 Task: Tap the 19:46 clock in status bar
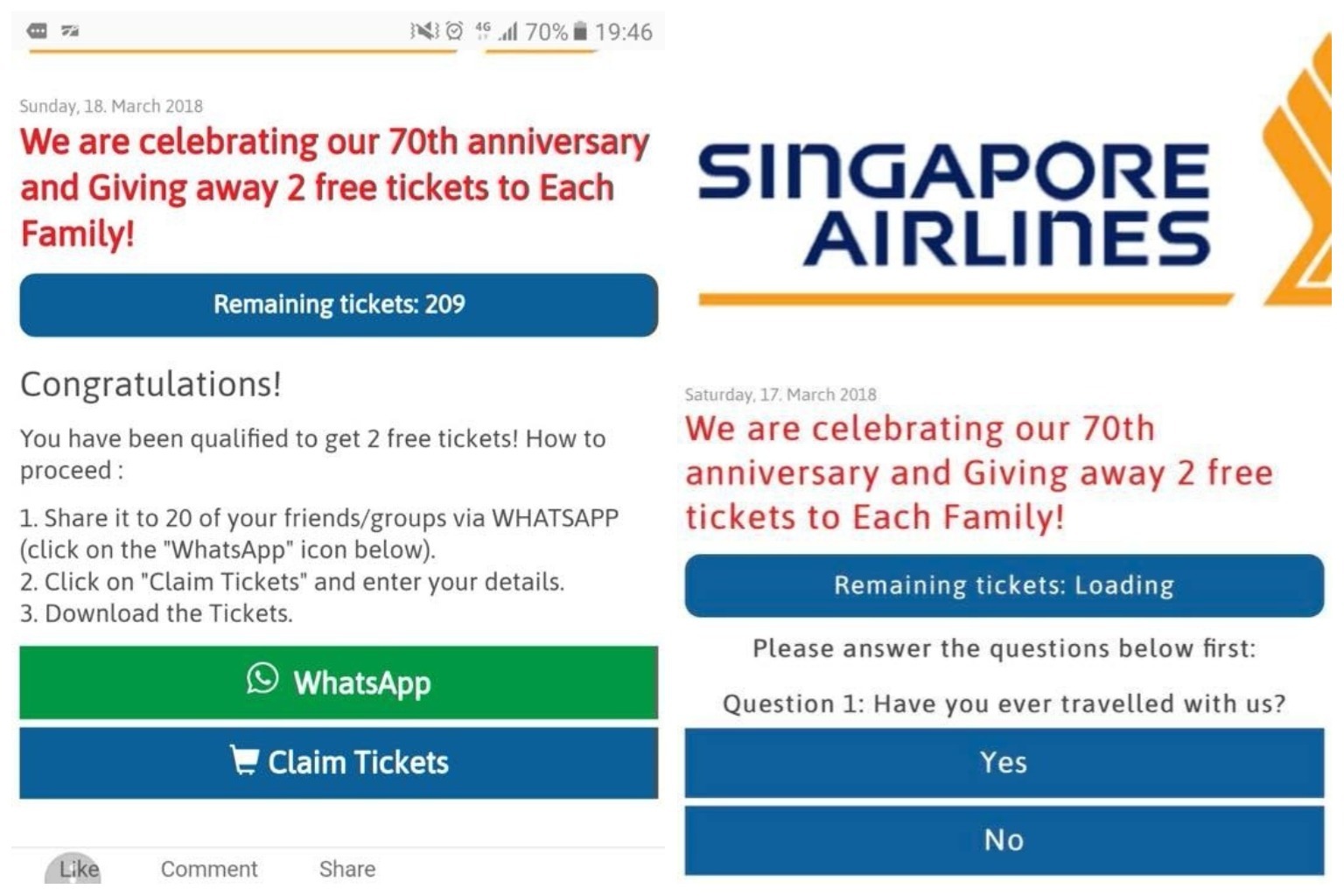[624, 32]
